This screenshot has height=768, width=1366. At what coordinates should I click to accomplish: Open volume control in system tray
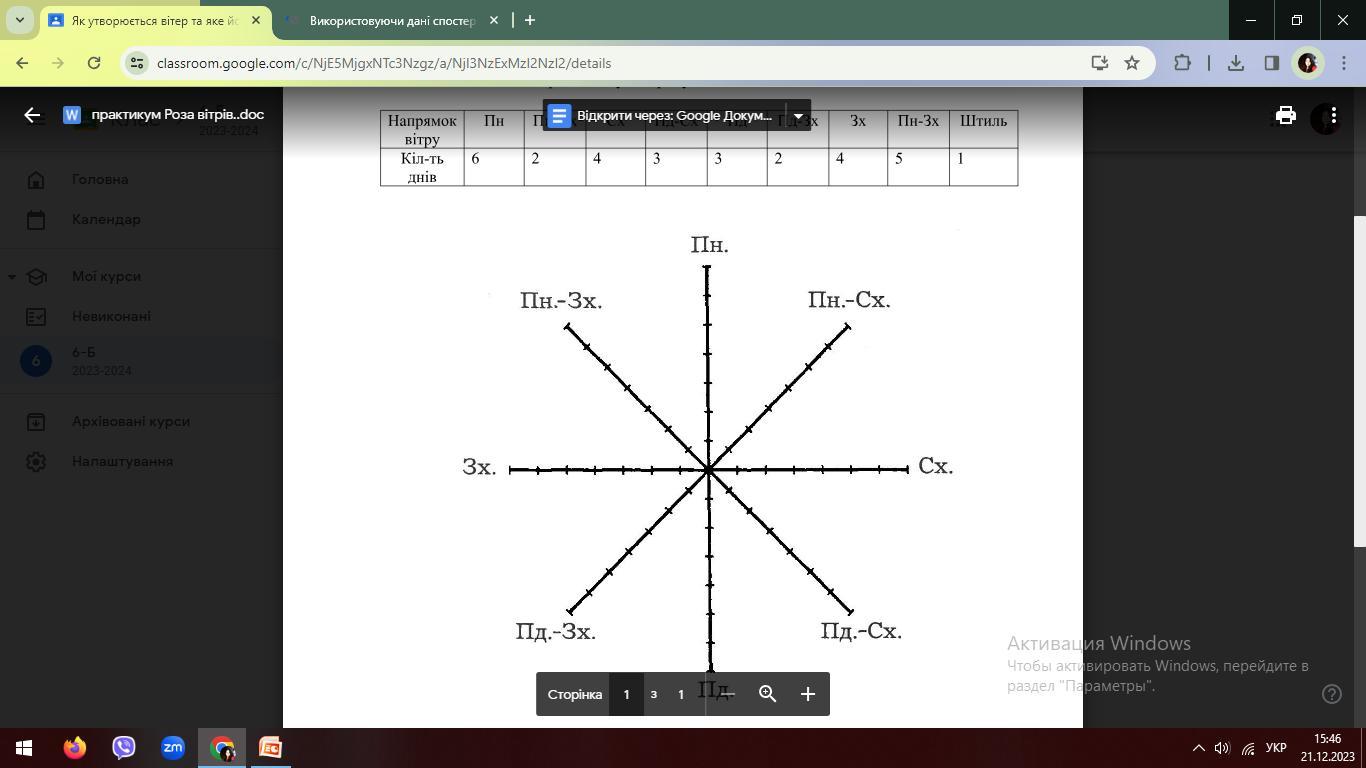click(1222, 748)
